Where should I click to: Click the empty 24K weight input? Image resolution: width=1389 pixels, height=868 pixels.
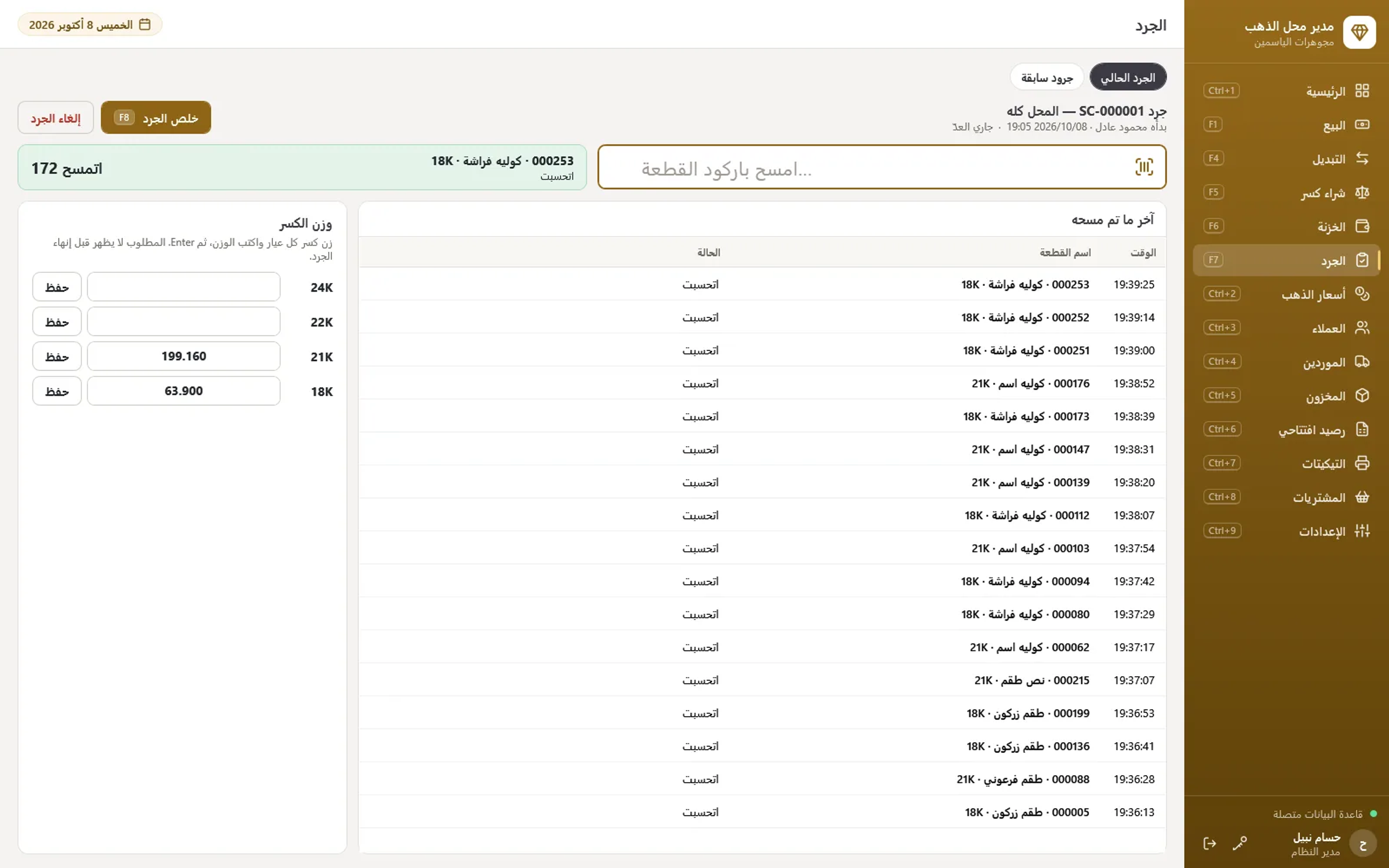point(184,287)
